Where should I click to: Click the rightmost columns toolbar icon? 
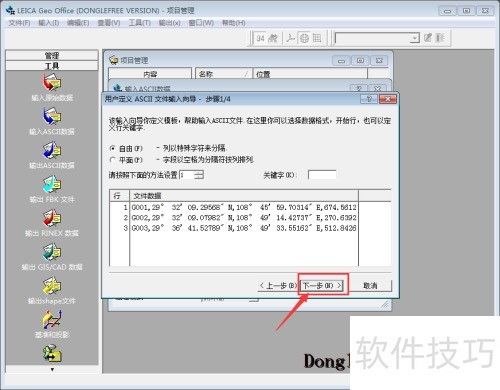click(440, 38)
